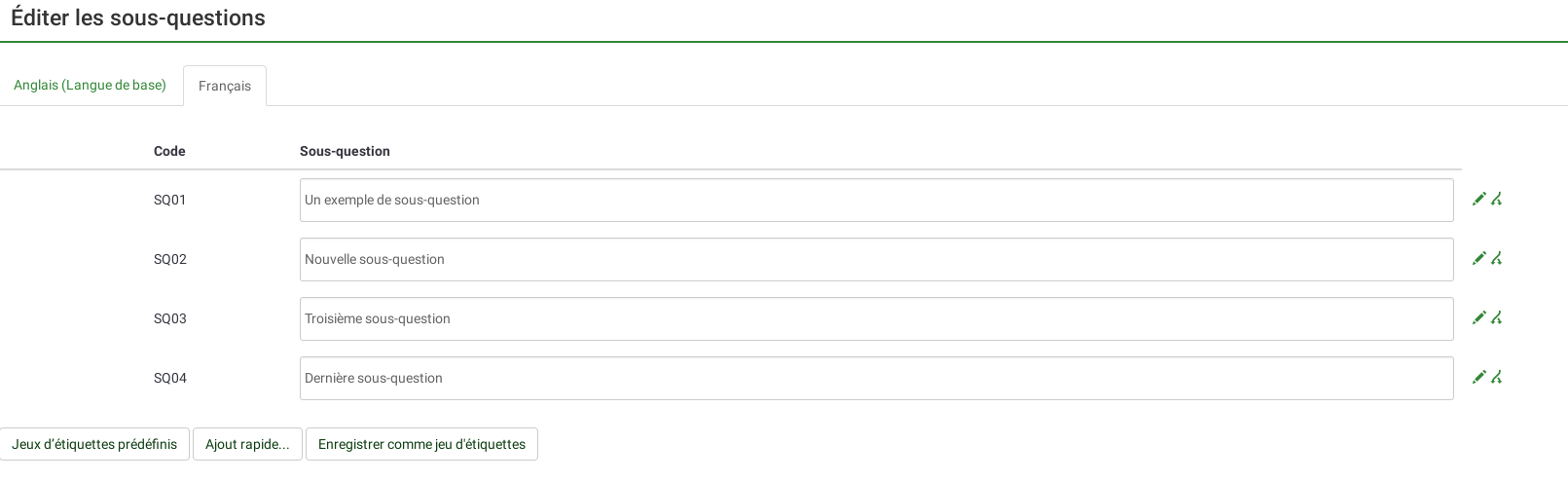Open Jeux d'étiquettes prédéfinis
Screen dimensions: 1568x481
point(94,445)
